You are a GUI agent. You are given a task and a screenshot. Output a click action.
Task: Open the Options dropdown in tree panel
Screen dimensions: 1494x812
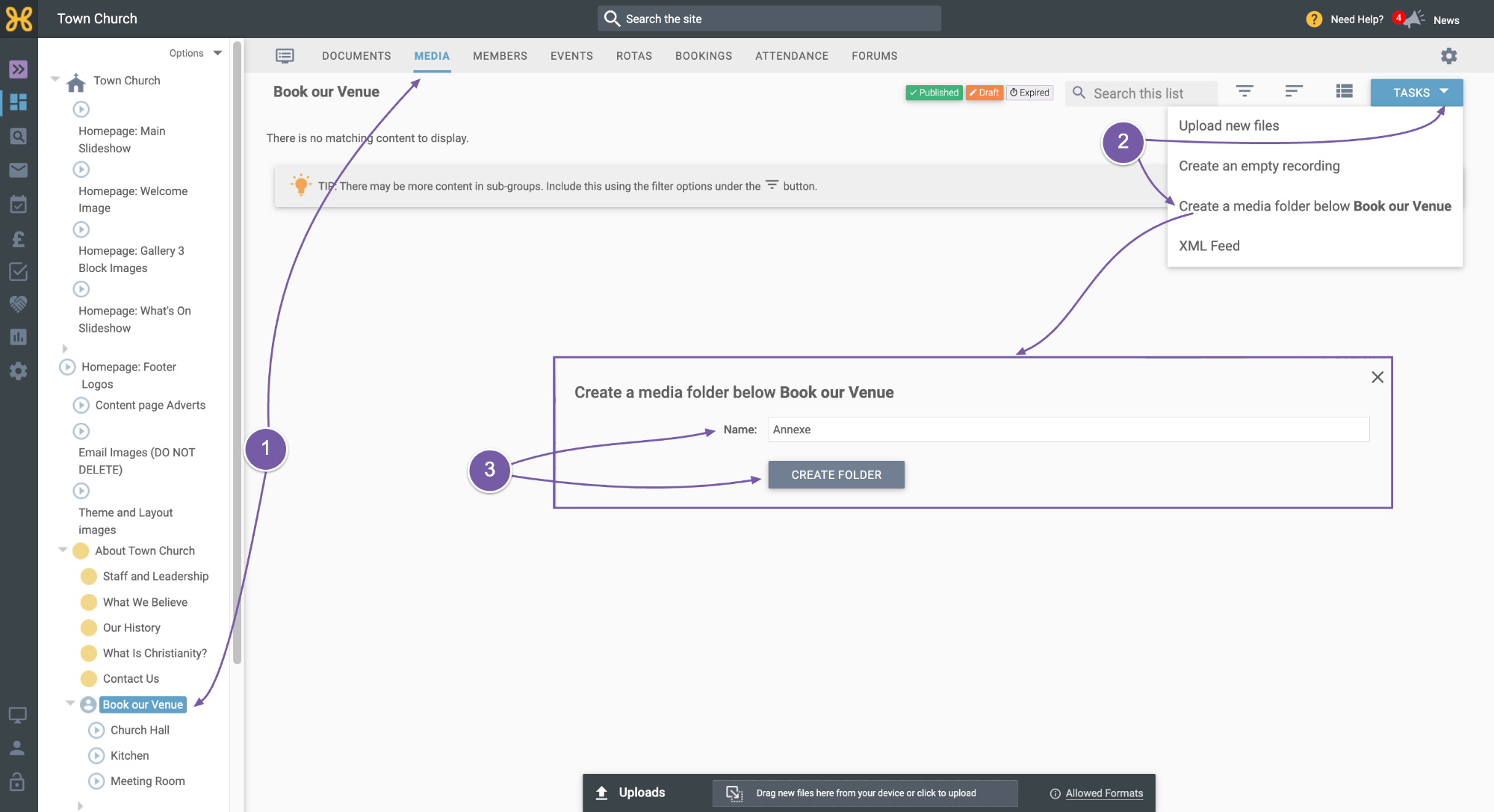(x=196, y=53)
